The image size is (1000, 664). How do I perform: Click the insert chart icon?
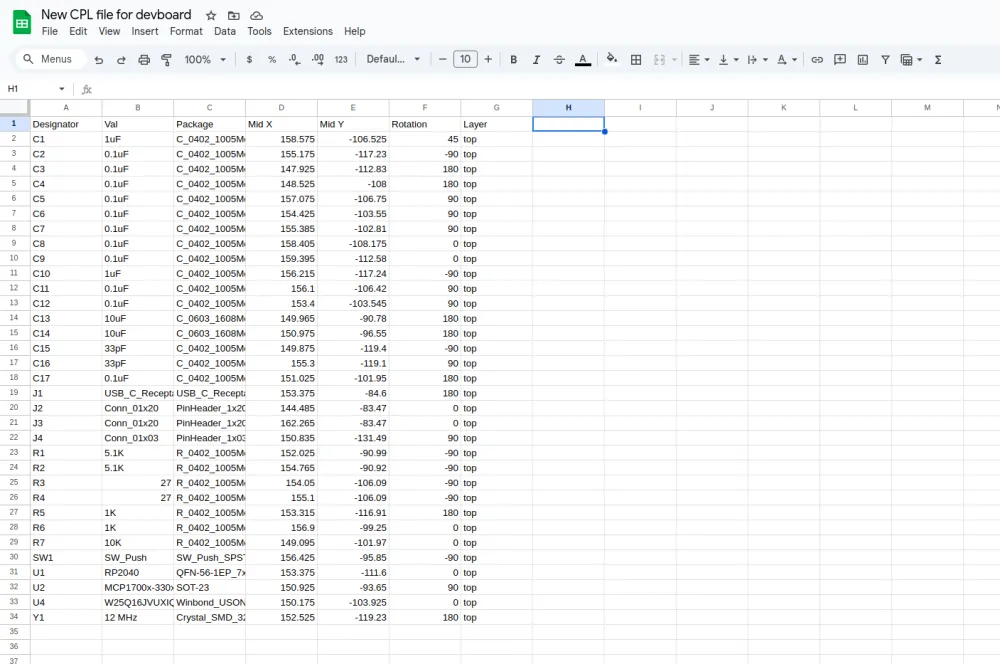(x=863, y=60)
